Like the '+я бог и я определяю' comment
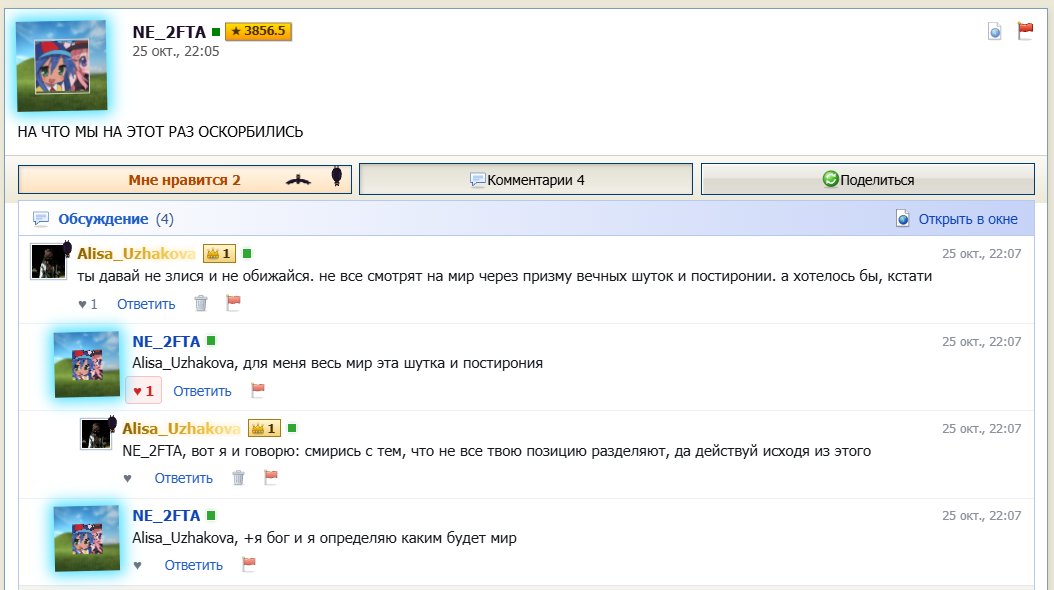Image resolution: width=1054 pixels, height=590 pixels. click(137, 566)
